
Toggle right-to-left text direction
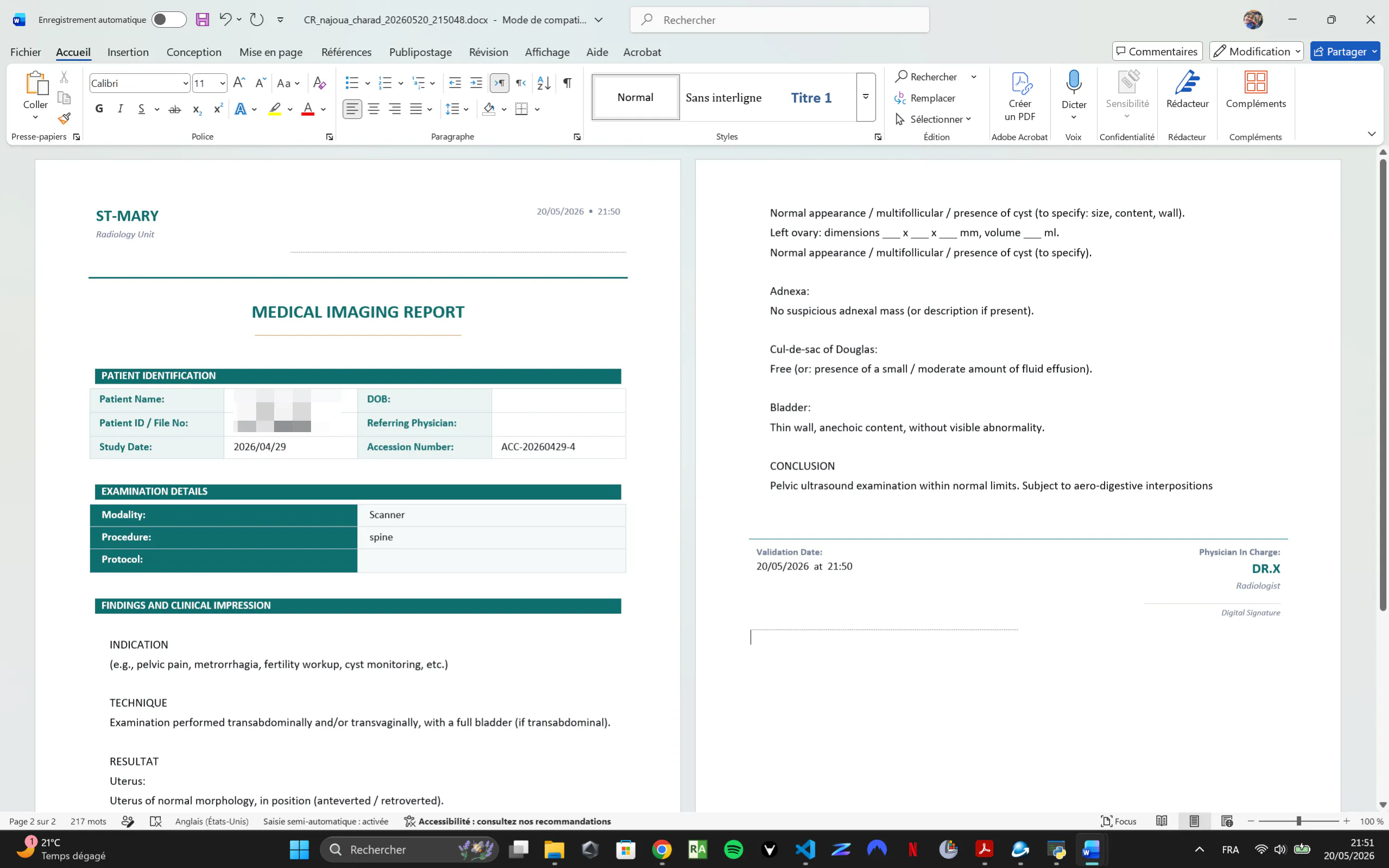(x=521, y=83)
